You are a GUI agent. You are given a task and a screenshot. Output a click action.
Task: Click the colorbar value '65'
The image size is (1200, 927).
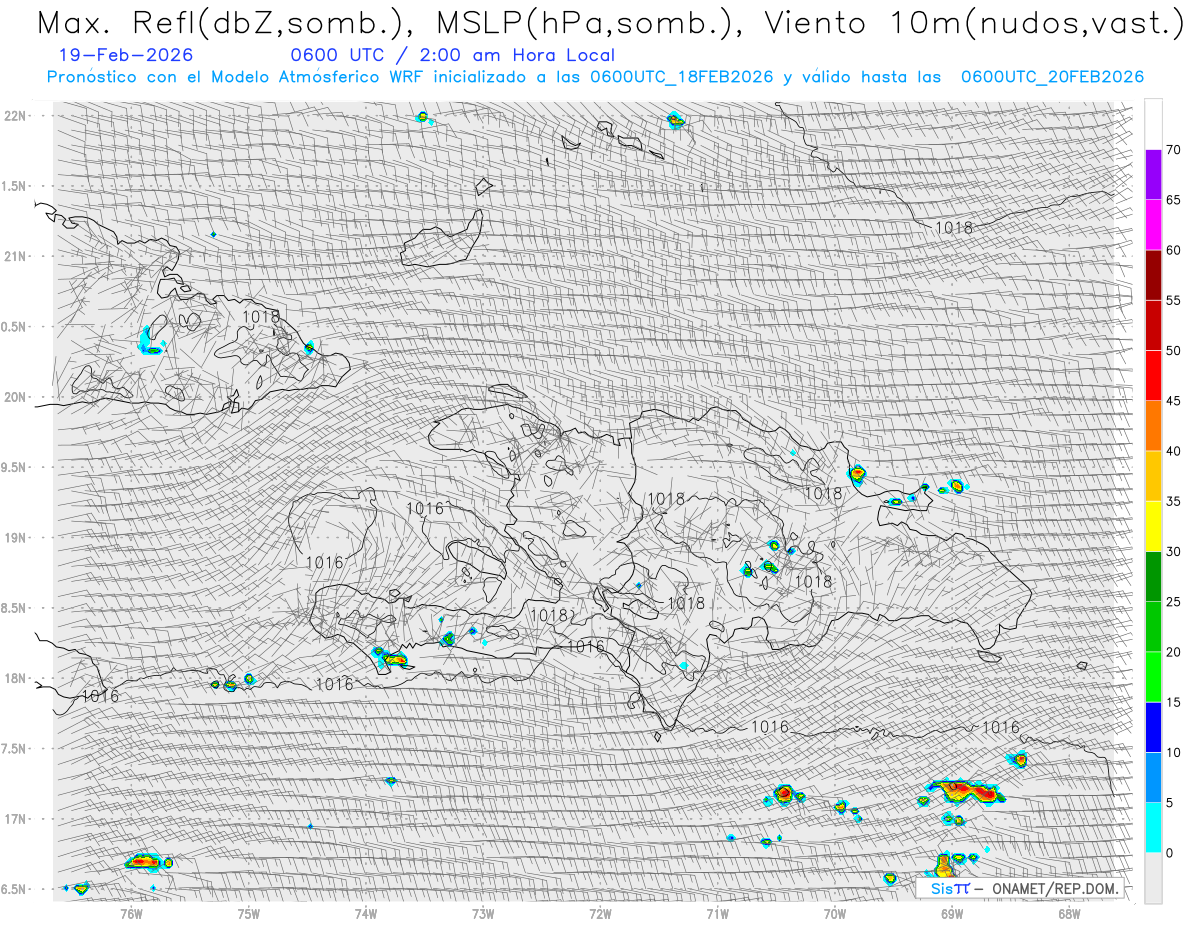click(x=1174, y=200)
